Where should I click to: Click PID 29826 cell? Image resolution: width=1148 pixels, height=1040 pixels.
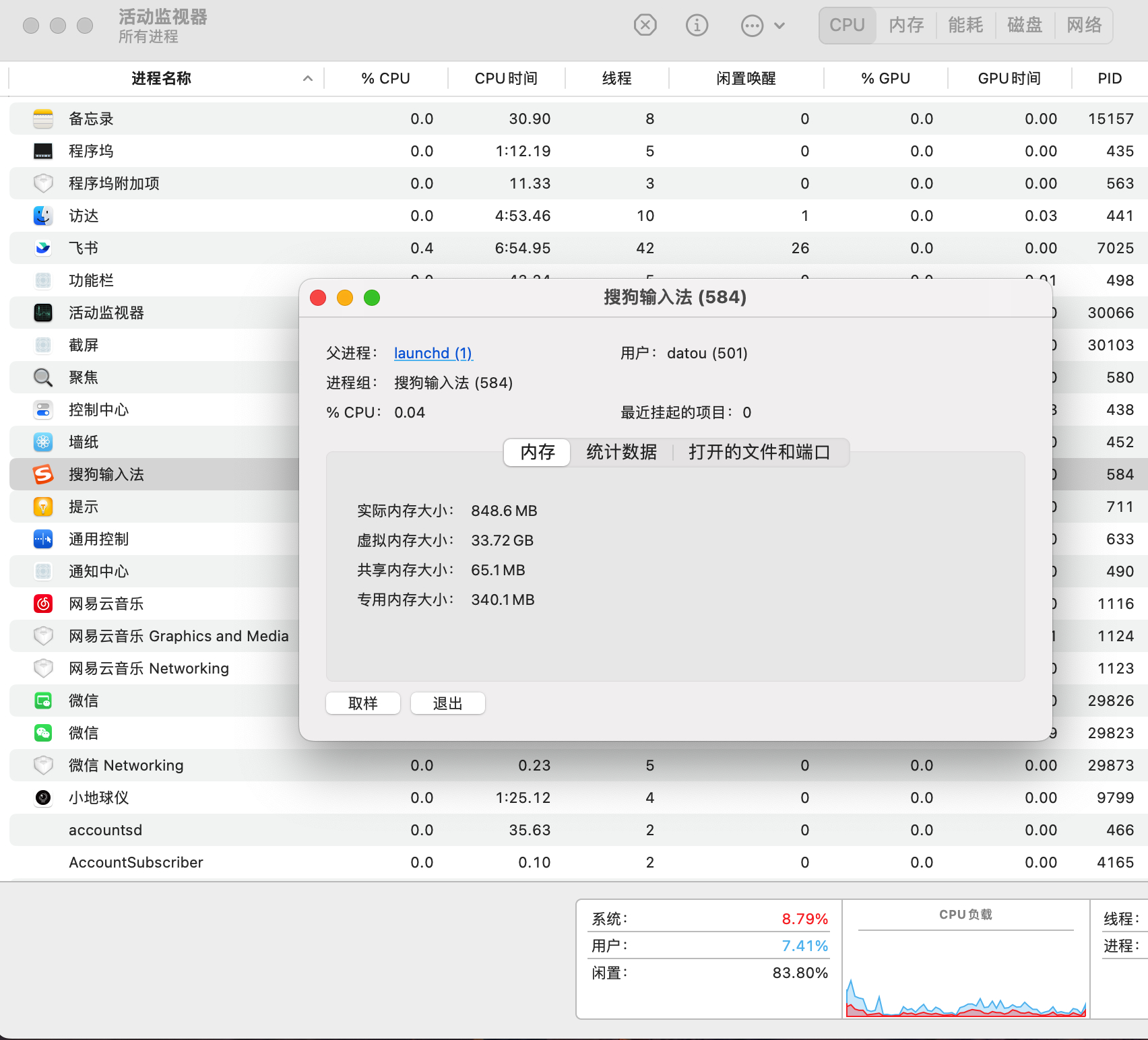[1111, 701]
